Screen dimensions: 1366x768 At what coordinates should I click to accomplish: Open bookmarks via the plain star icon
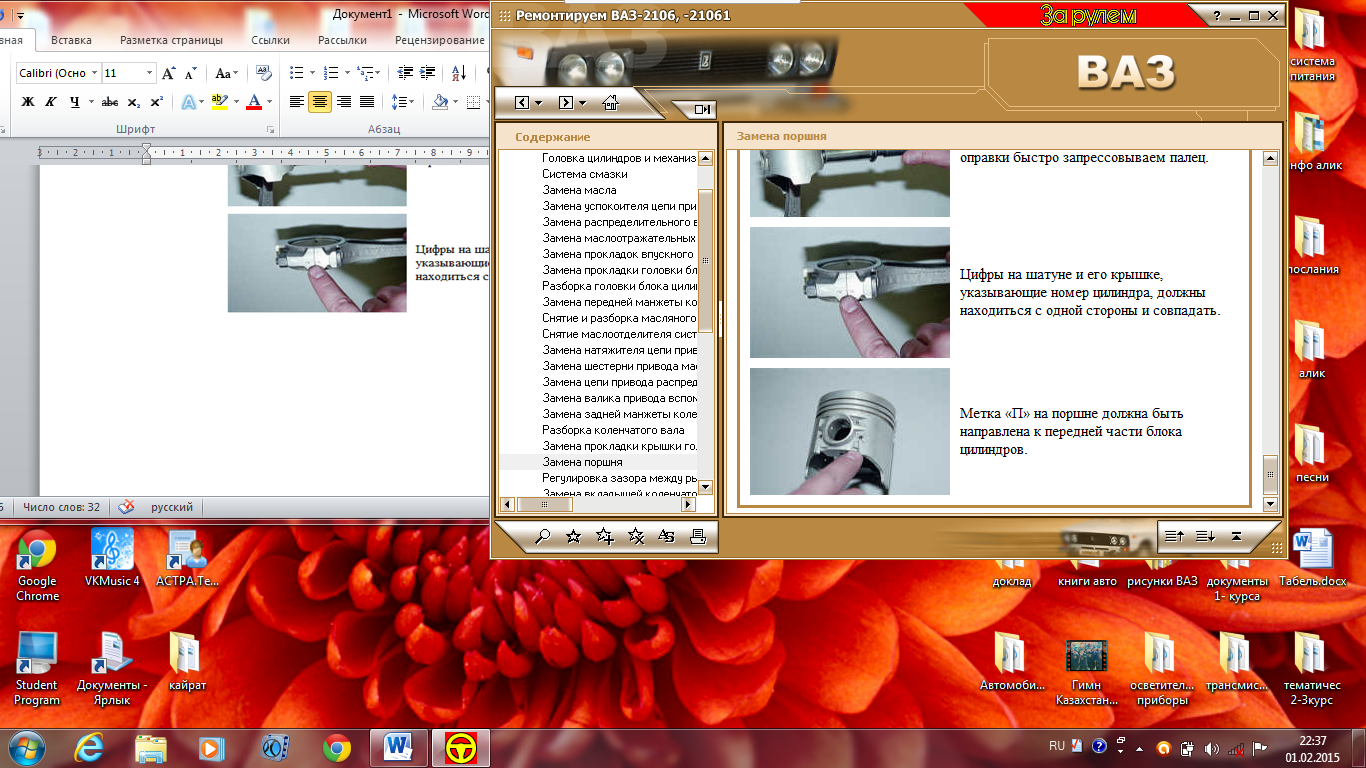click(573, 537)
